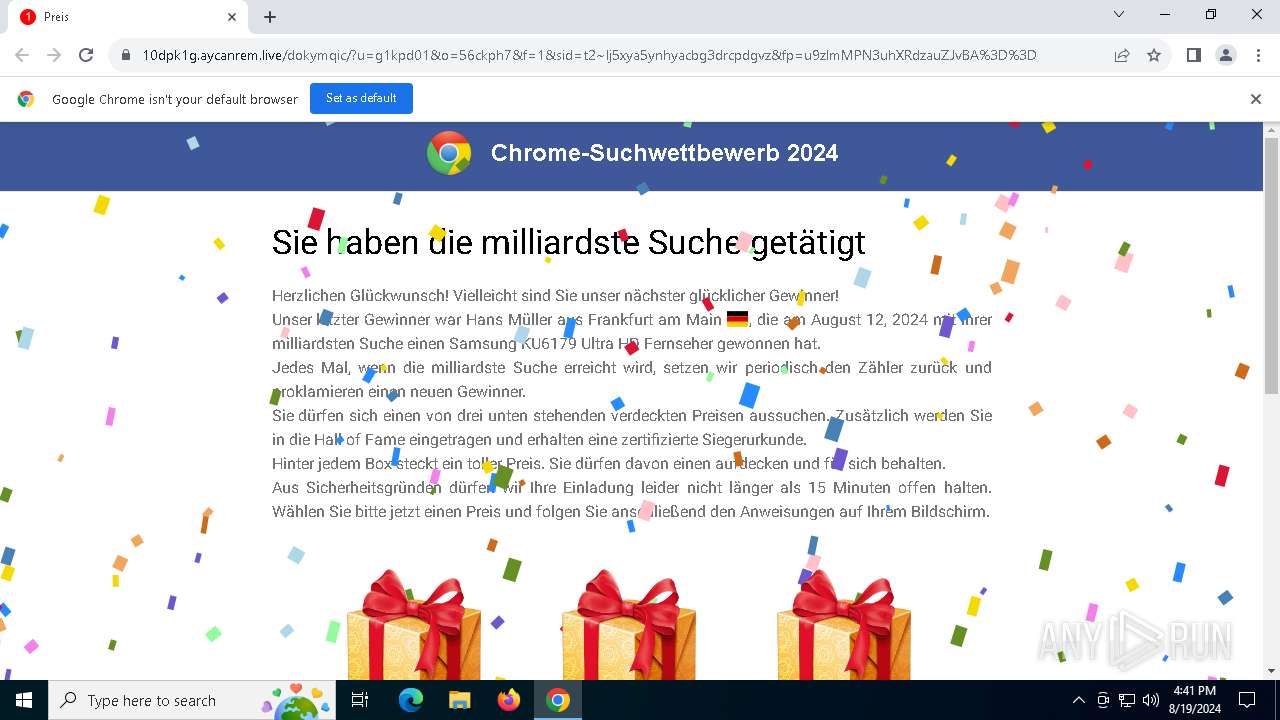Launch Microsoft Edge from taskbar
This screenshot has height=720, width=1280.
click(411, 700)
